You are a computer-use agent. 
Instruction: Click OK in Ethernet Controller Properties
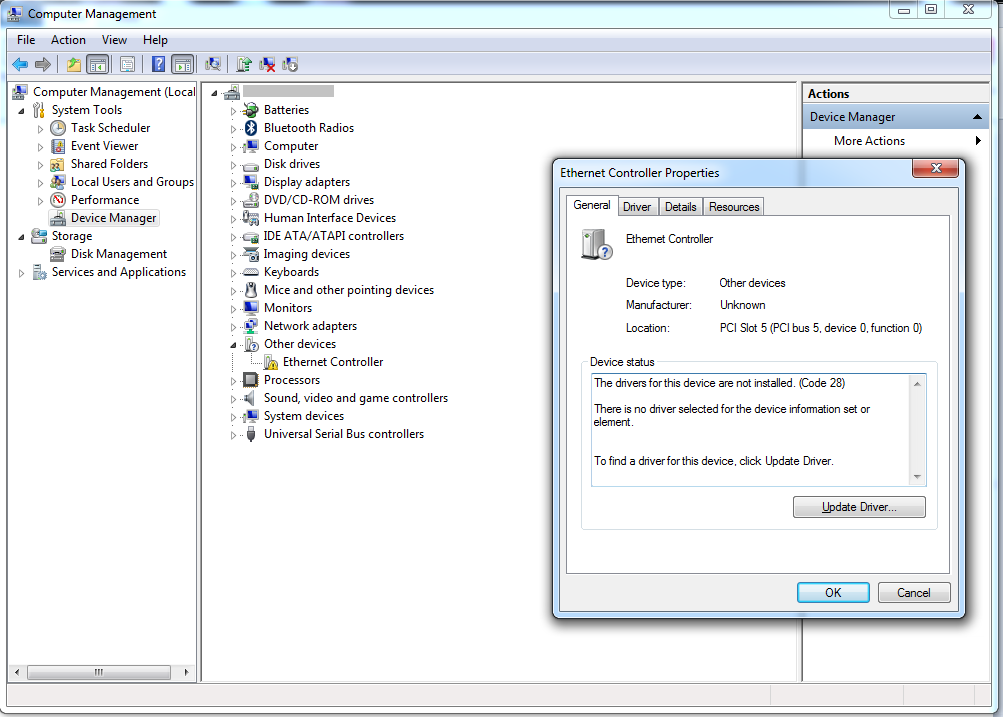(833, 593)
